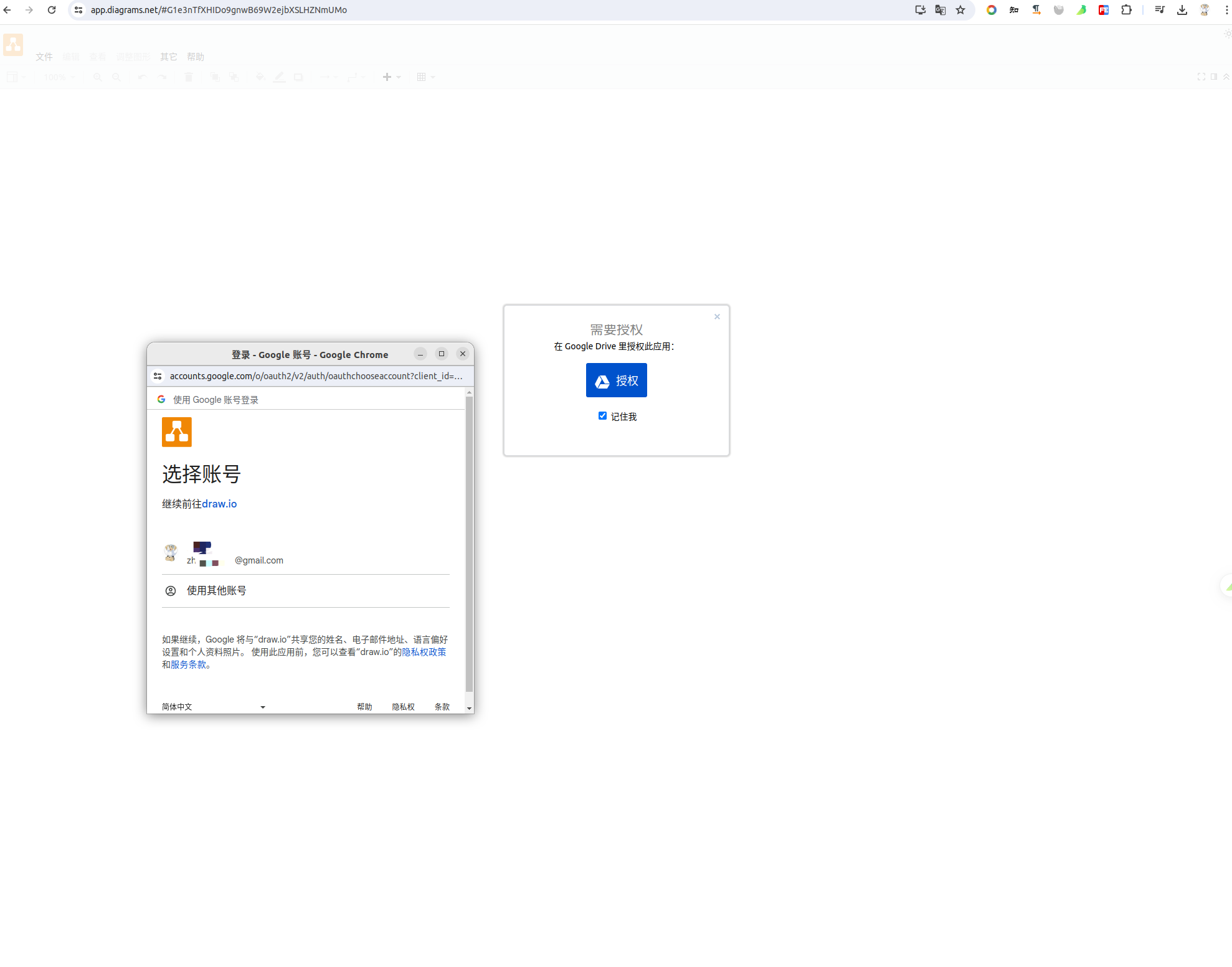Click the 条款 footer link
Image resolution: width=1232 pixels, height=967 pixels.
pyautogui.click(x=442, y=707)
